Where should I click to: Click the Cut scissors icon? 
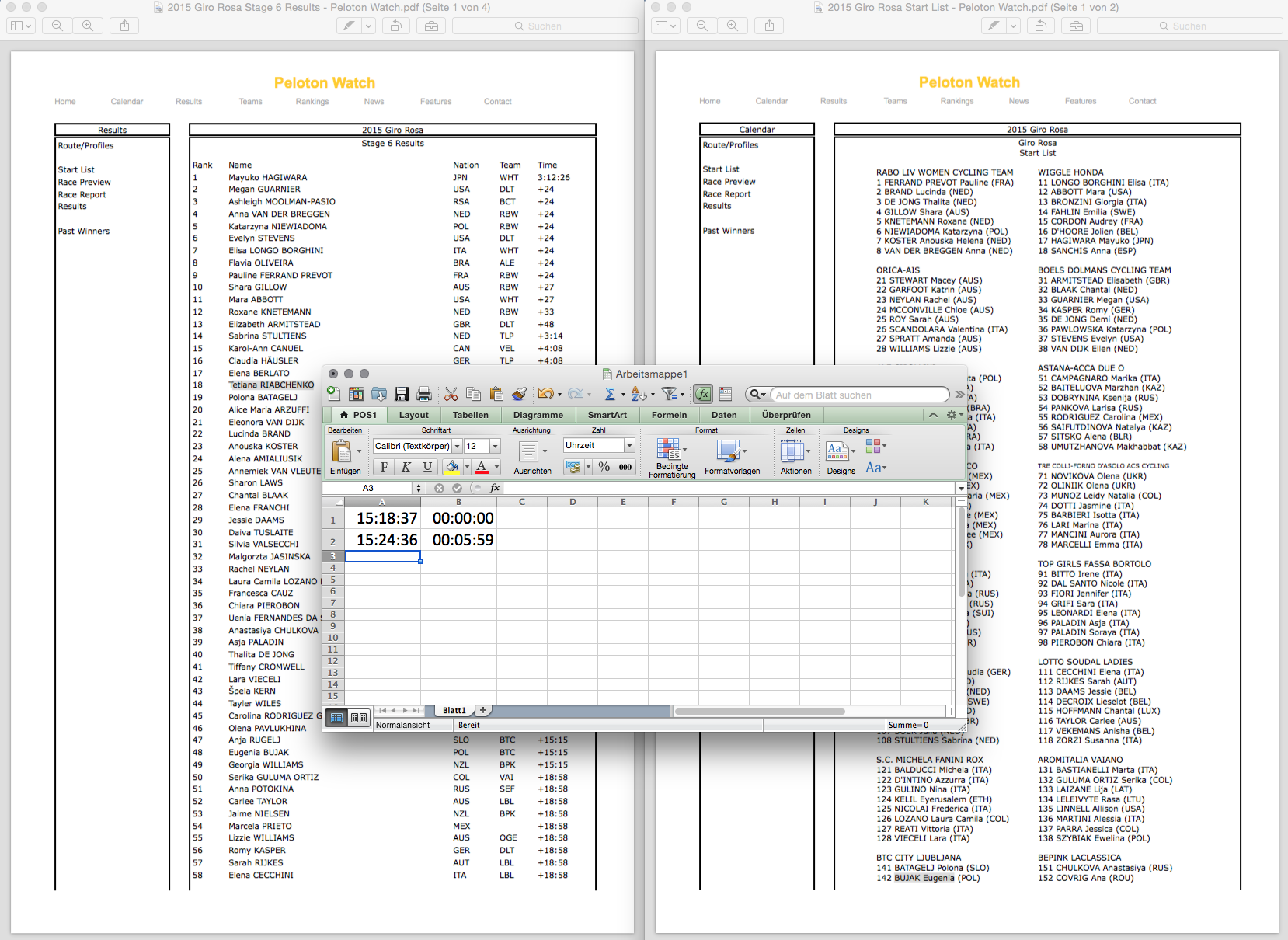pos(451,394)
